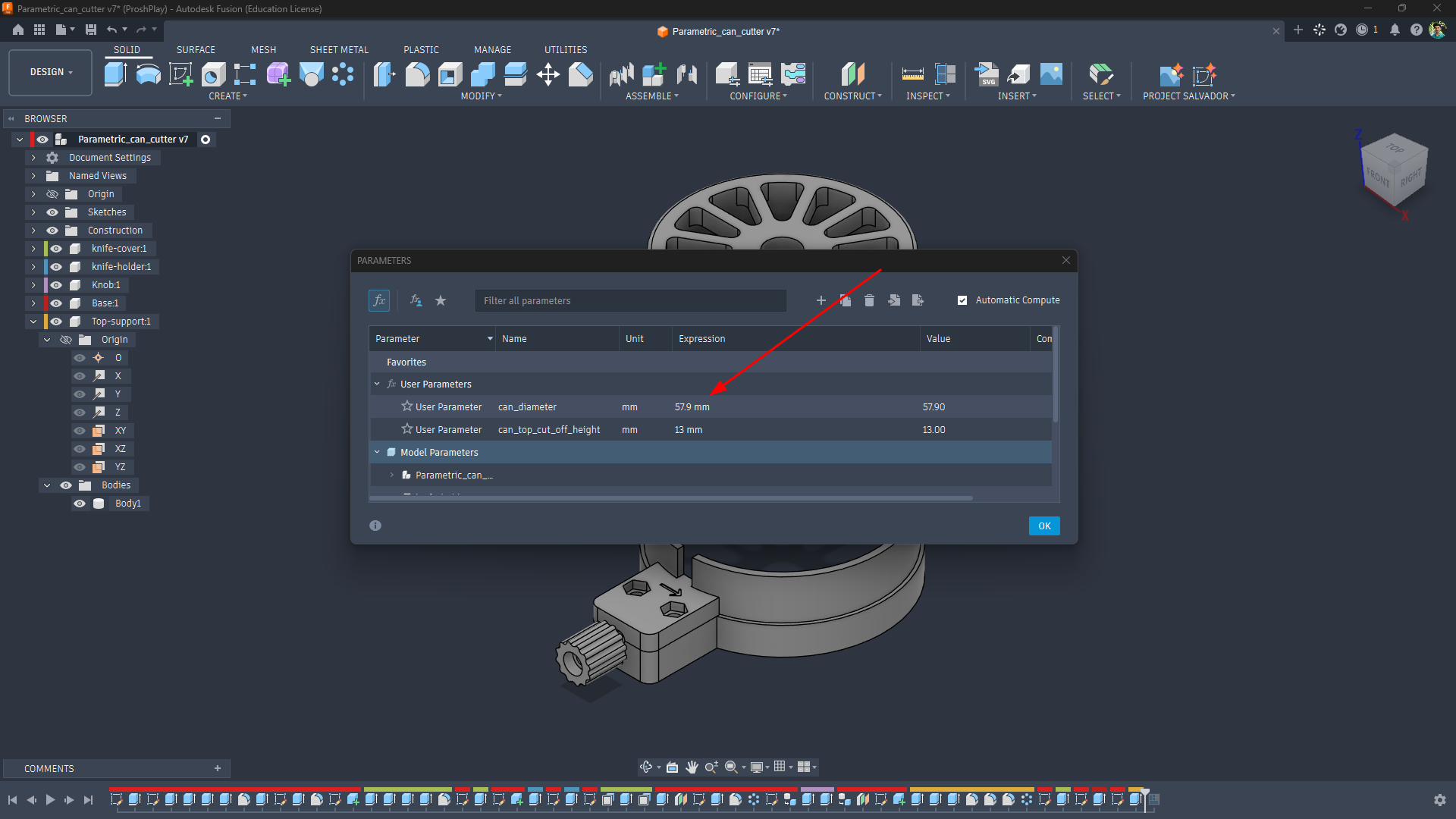The height and width of the screenshot is (819, 1456).
Task: Click the info icon in Parameters dialog
Action: point(375,526)
